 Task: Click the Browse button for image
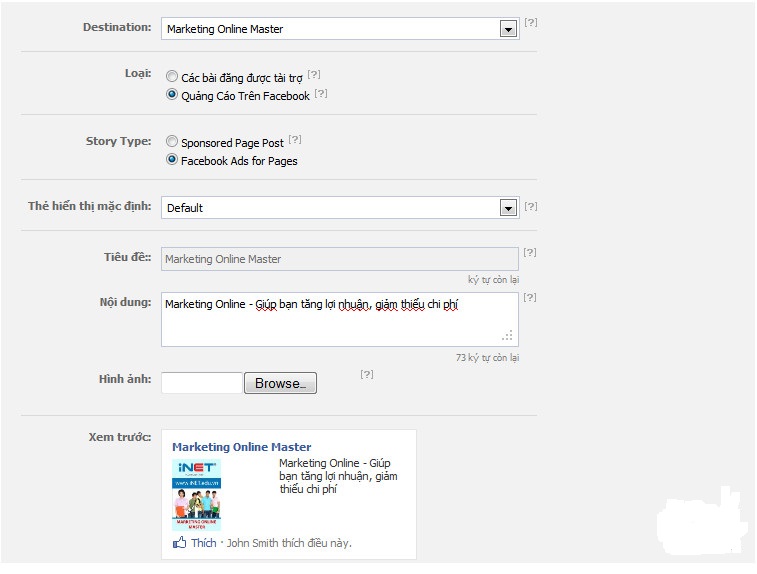(x=280, y=383)
